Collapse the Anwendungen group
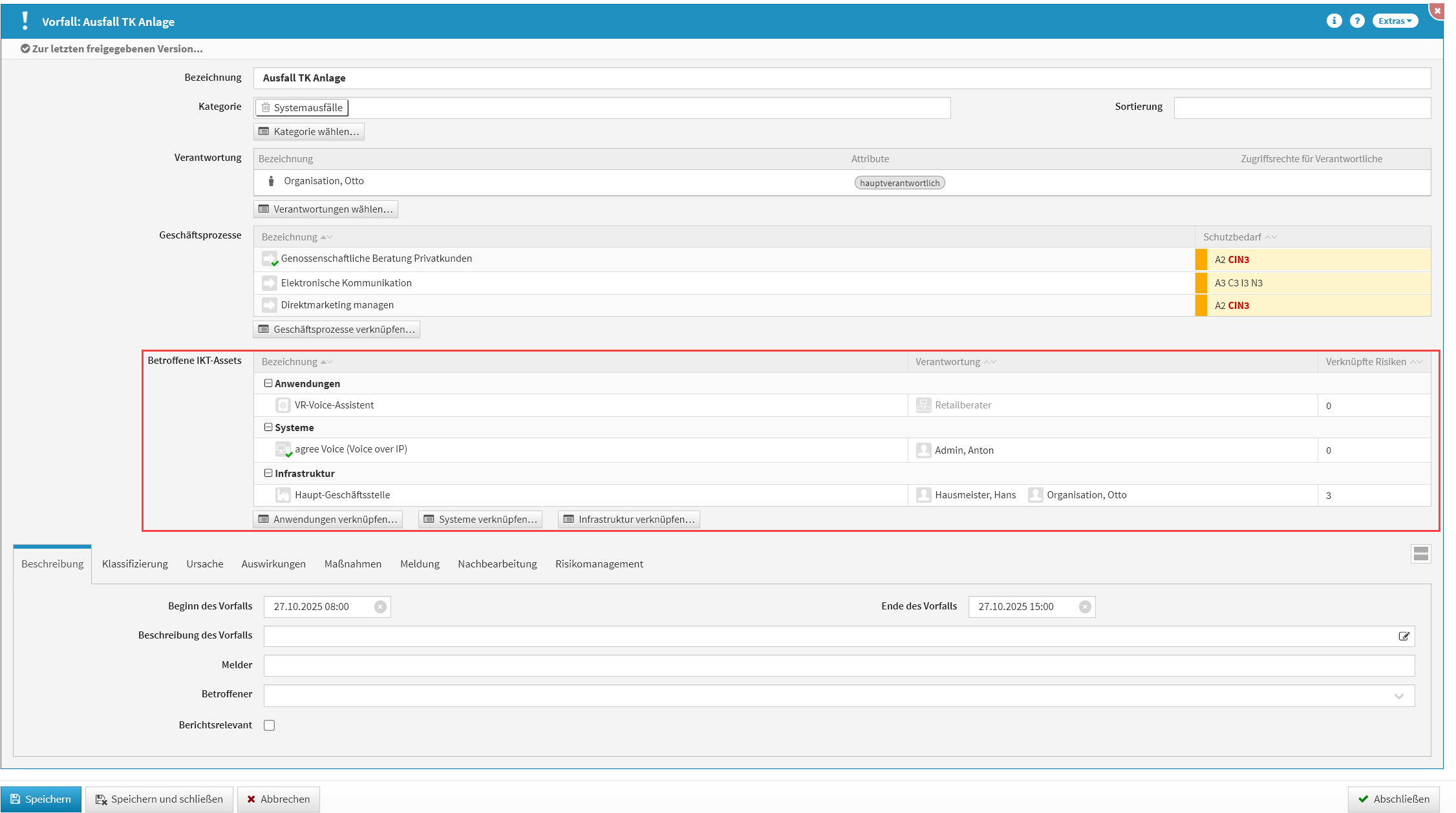The image size is (1456, 813). (x=268, y=383)
